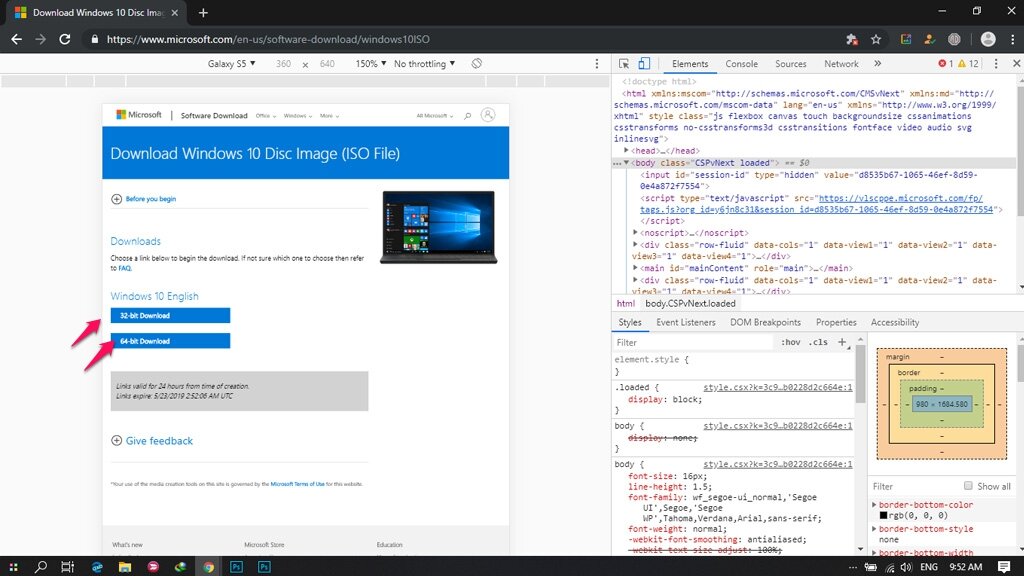Click the address bar URL
1024x576 pixels.
[x=268, y=39]
